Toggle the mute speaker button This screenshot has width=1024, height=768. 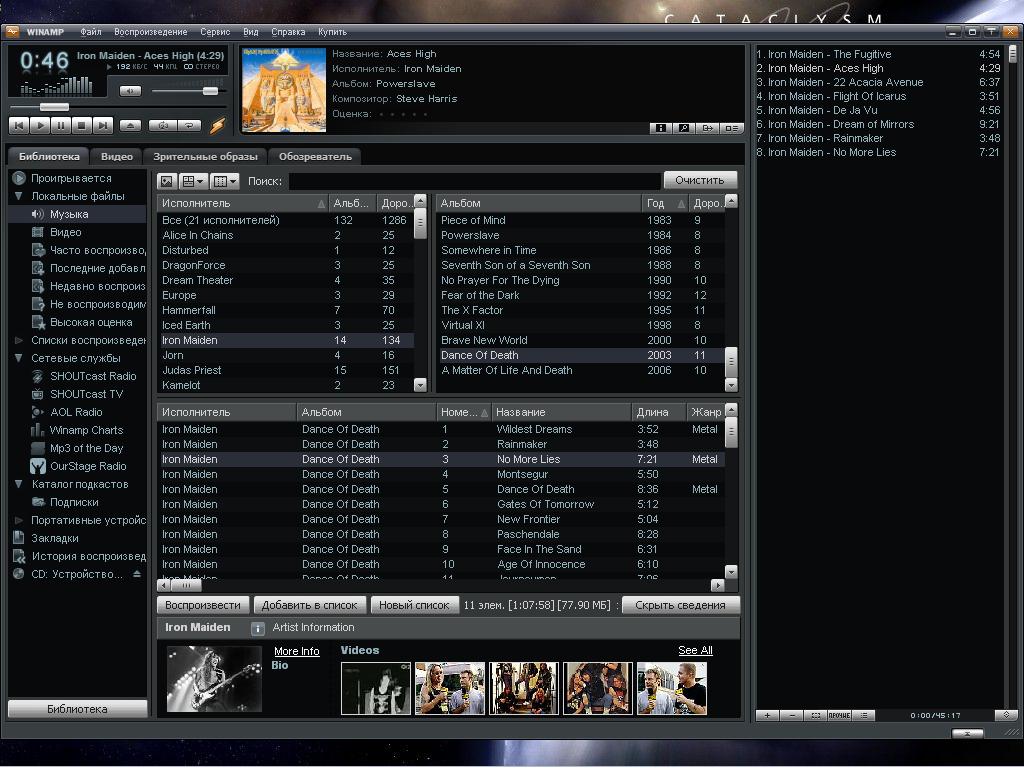(x=130, y=91)
